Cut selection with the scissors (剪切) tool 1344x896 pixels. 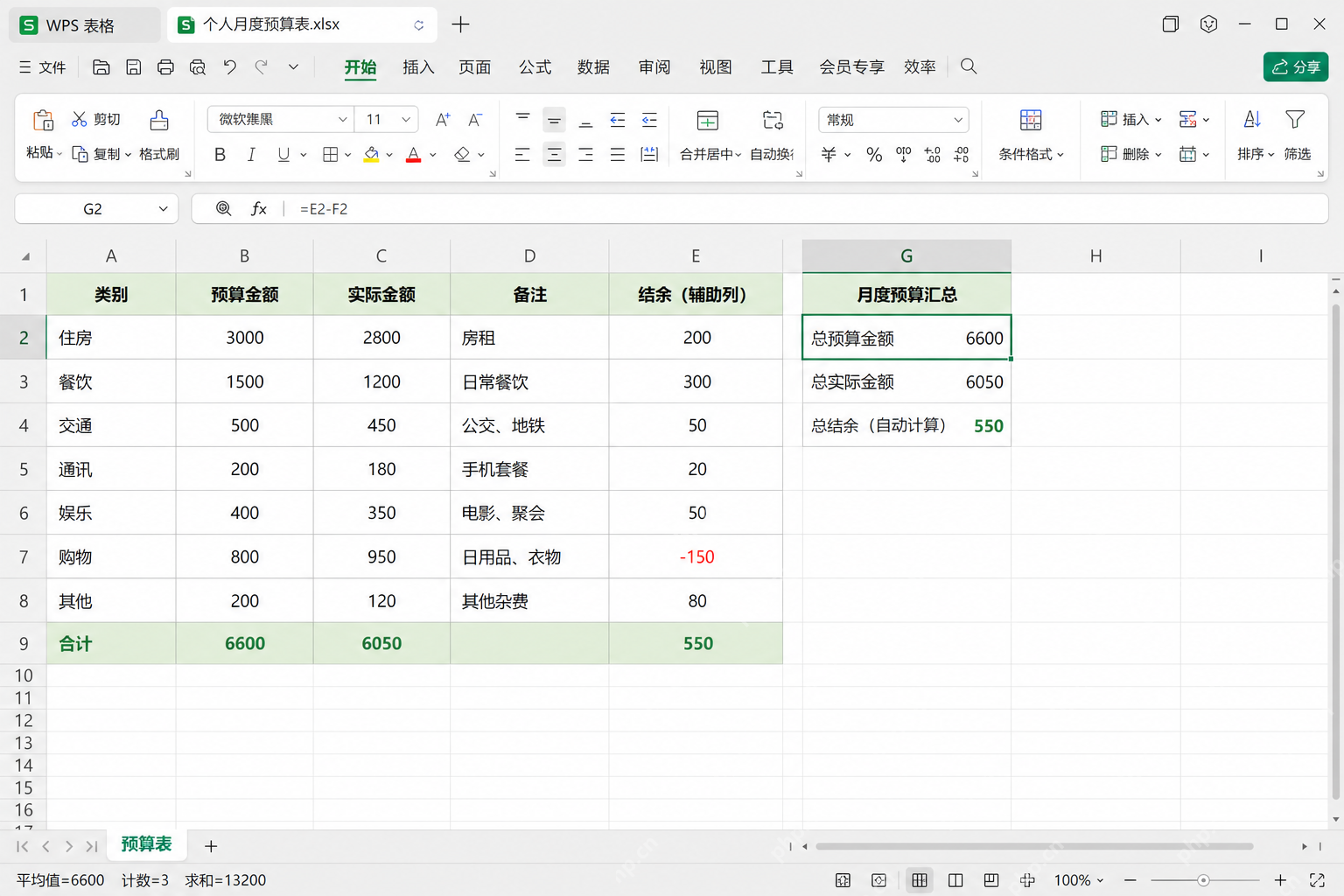[x=95, y=119]
